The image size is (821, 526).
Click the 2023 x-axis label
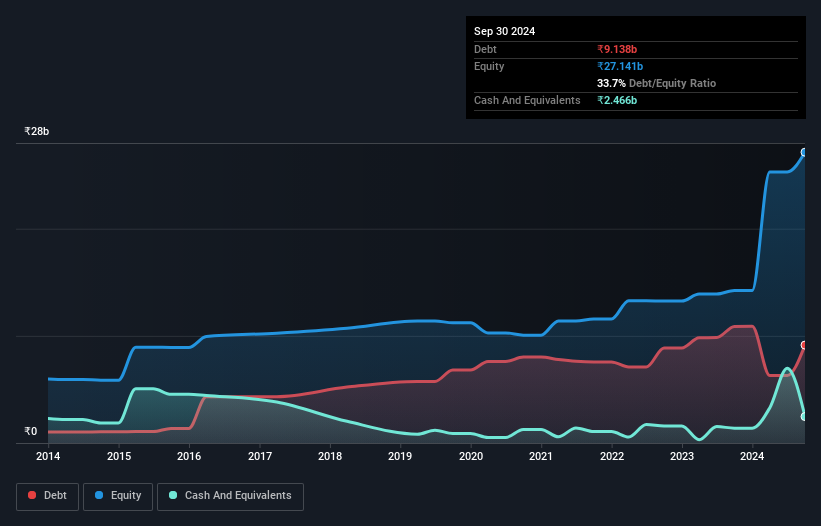[682, 456]
